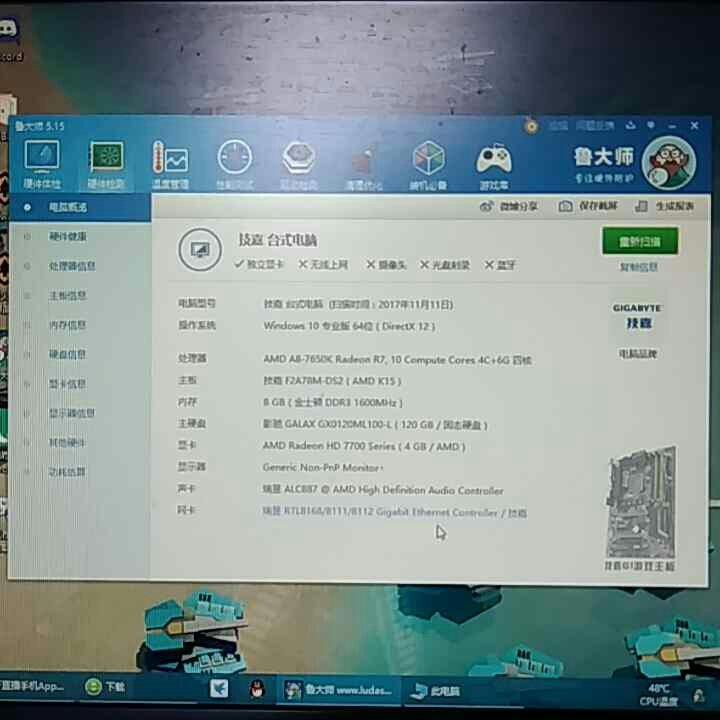Click the 无线上网 status indicator

pyautogui.click(x=323, y=264)
